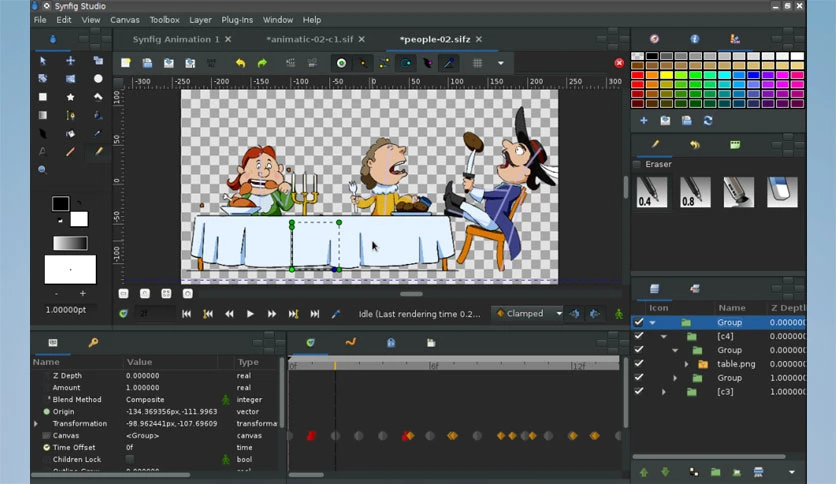Jump to the first frame

click(186, 314)
